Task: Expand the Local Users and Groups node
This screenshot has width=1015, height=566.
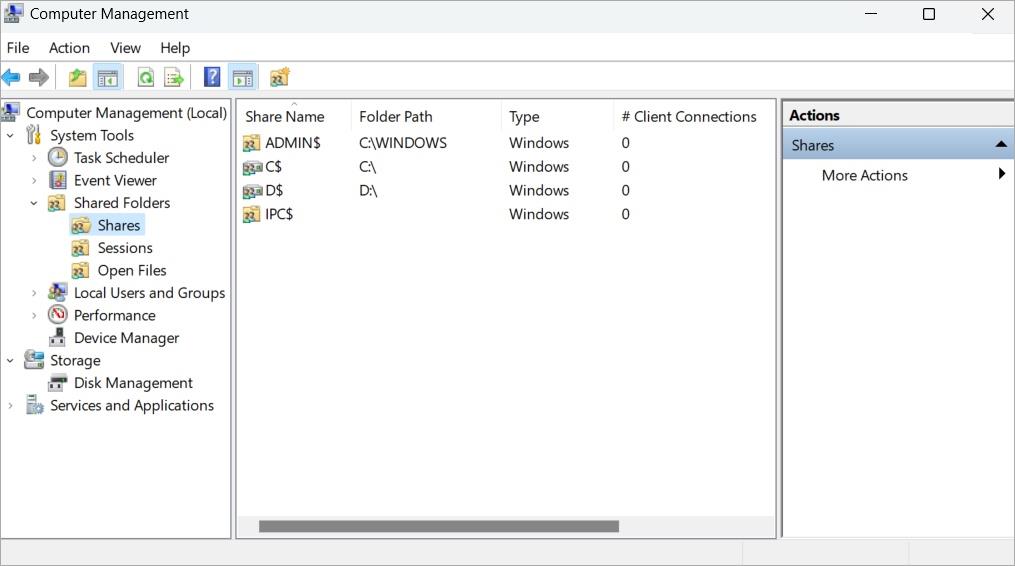Action: click(34, 293)
